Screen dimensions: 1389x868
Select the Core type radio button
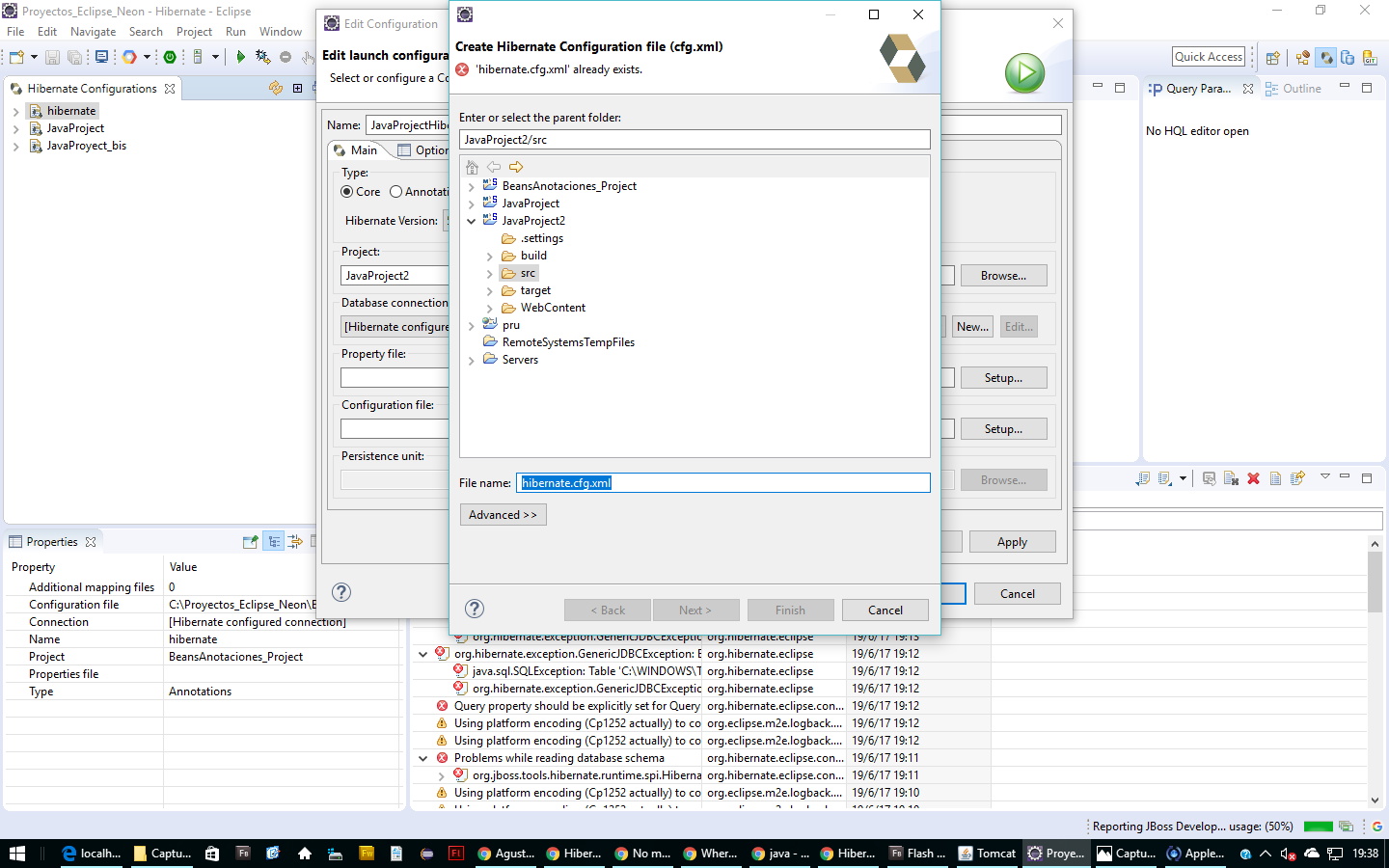(347, 192)
